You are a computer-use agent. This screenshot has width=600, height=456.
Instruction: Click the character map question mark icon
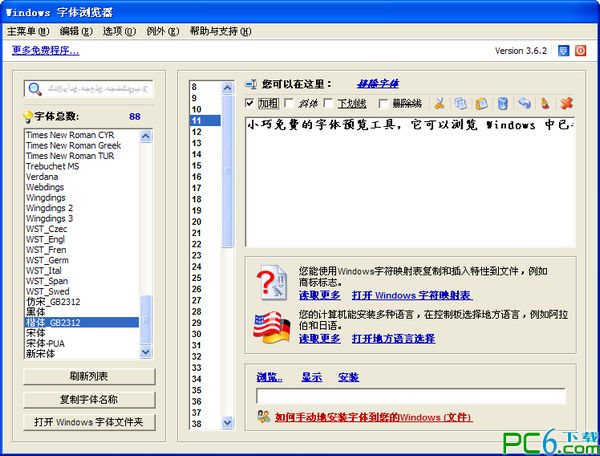point(272,282)
